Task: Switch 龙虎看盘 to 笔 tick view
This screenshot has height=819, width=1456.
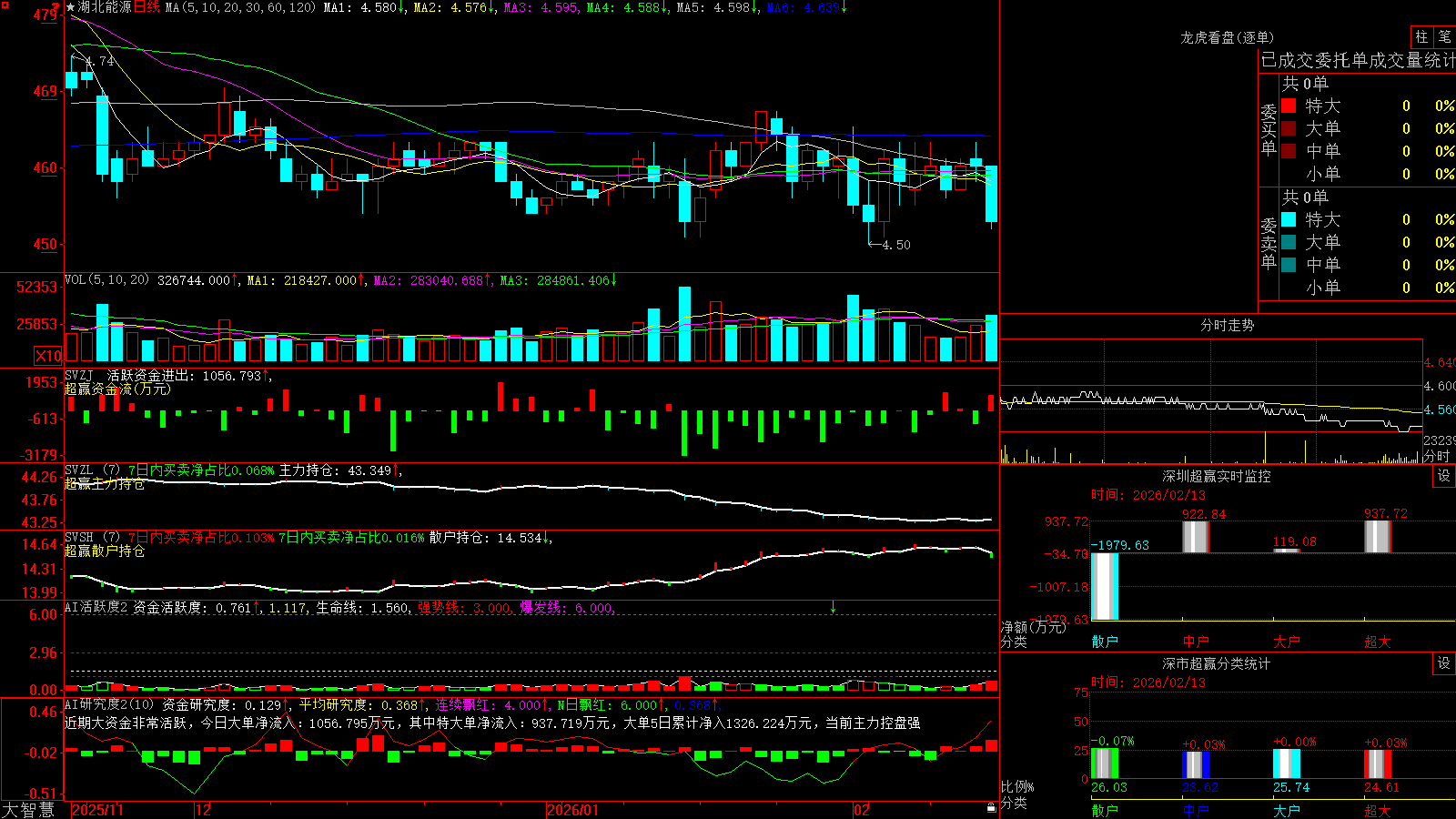Action: tap(1444, 37)
